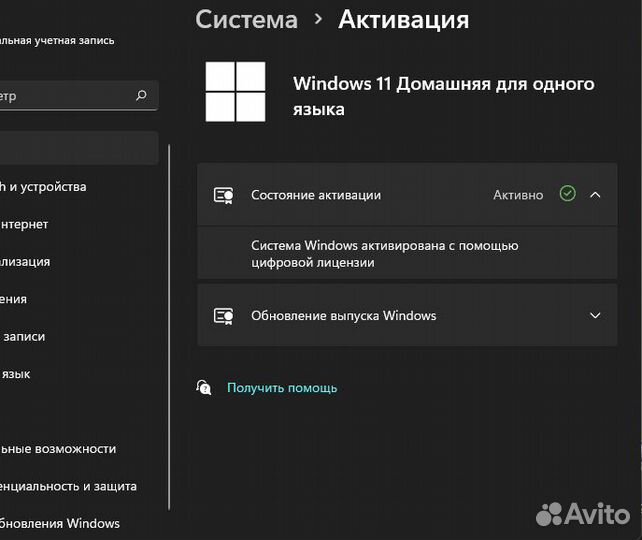Click the search magnifier icon in sidebar
The image size is (642, 540).
pyautogui.click(x=141, y=96)
